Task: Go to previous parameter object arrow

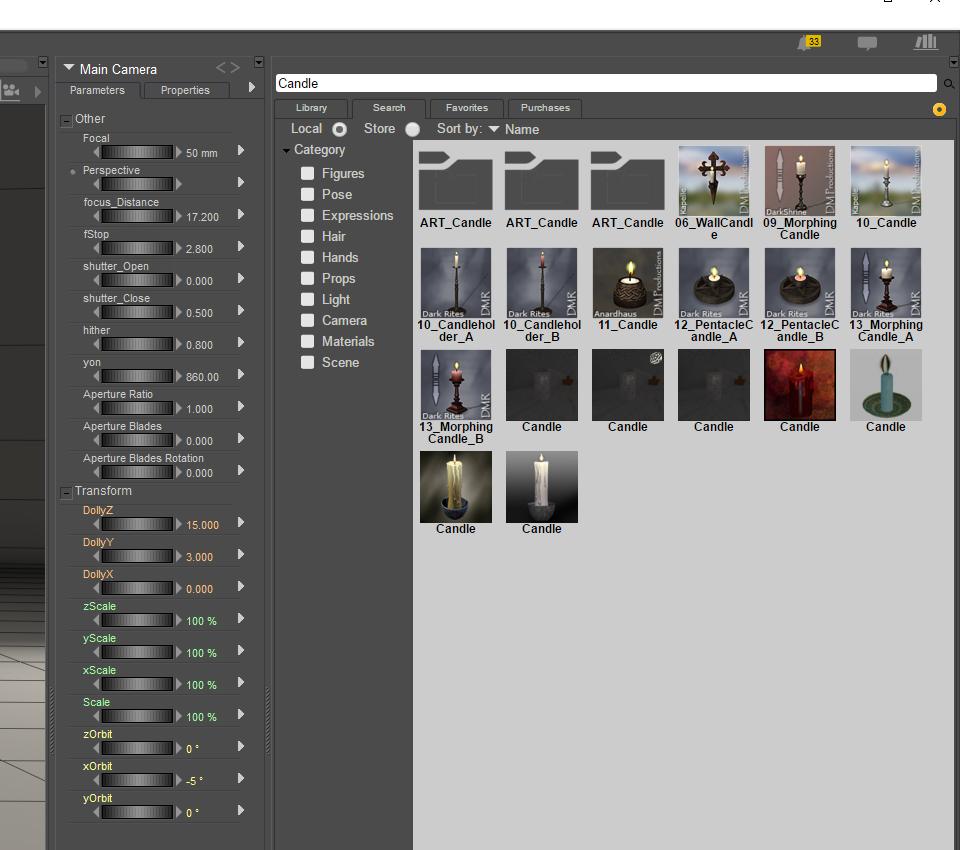Action: (x=220, y=68)
